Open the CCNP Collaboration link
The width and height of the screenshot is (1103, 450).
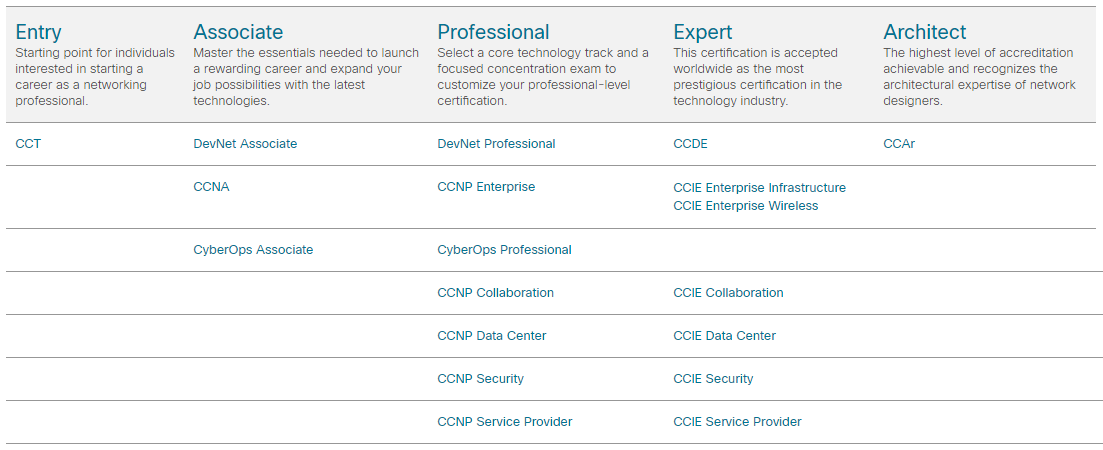pos(495,293)
